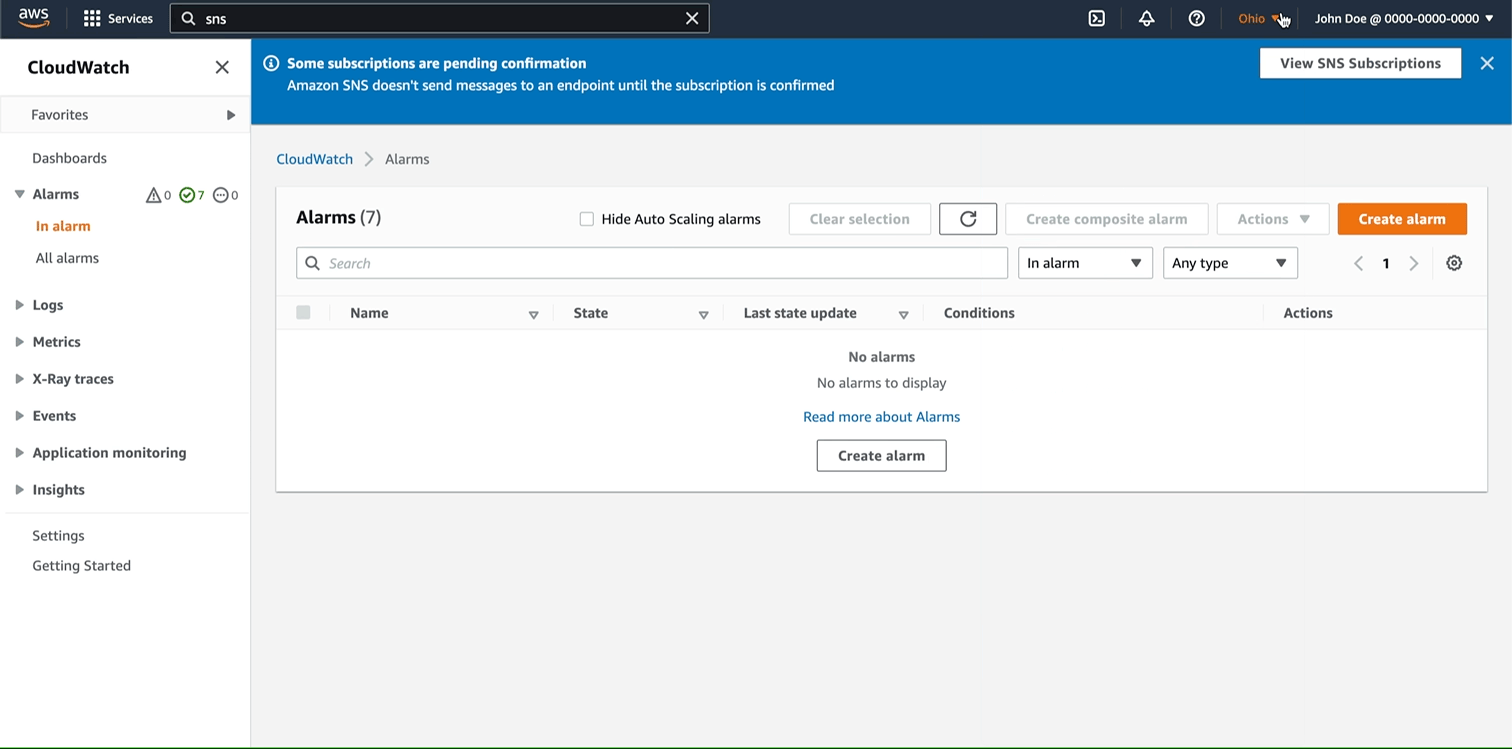This screenshot has width=1512, height=749.
Task: Refresh the alarms list
Action: pyautogui.click(x=967, y=218)
